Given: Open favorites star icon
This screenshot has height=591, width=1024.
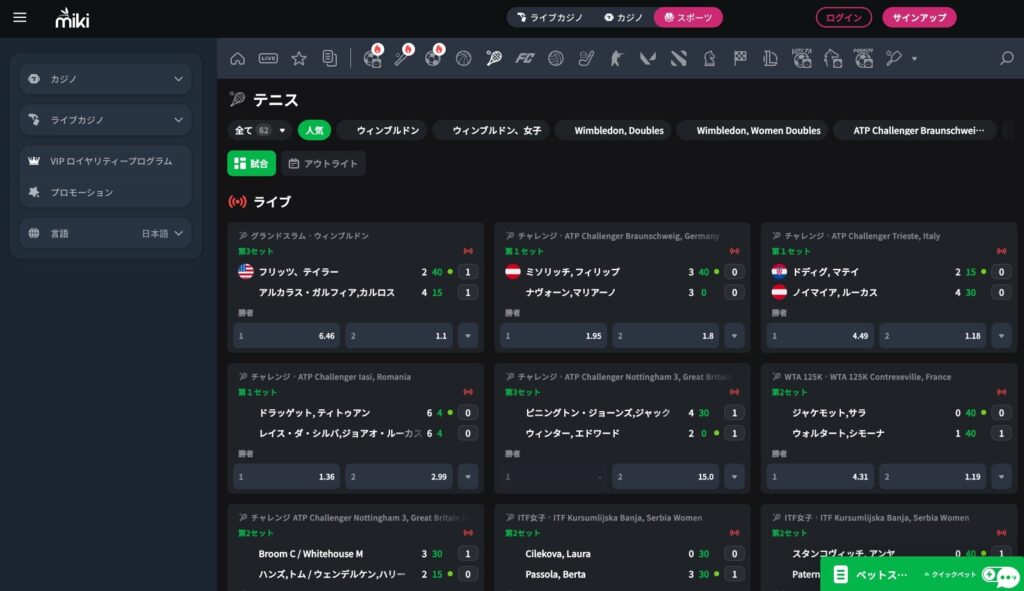Looking at the screenshot, I should (299, 59).
